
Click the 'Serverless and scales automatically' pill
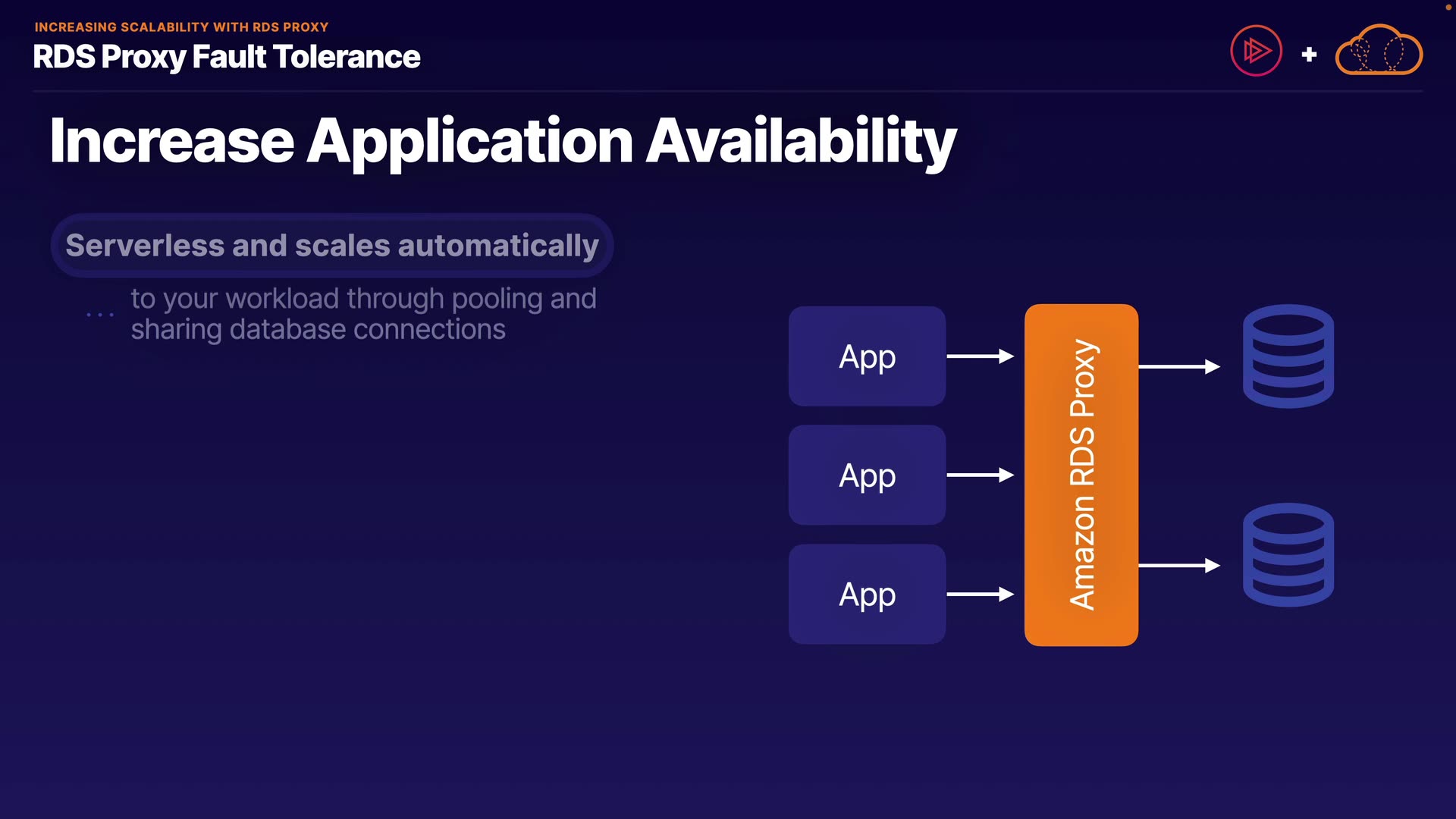pos(332,246)
